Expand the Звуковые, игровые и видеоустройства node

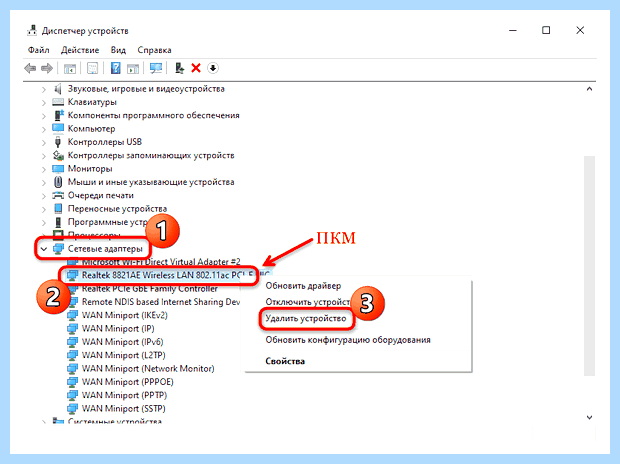44,89
